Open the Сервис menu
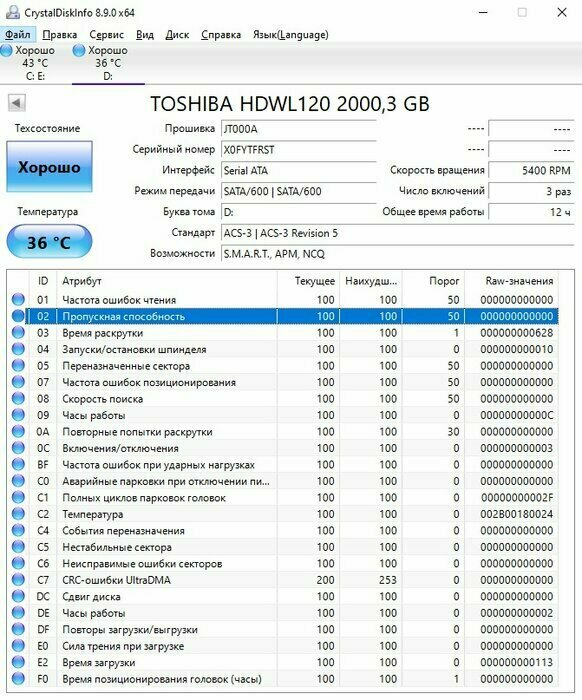 tap(106, 34)
